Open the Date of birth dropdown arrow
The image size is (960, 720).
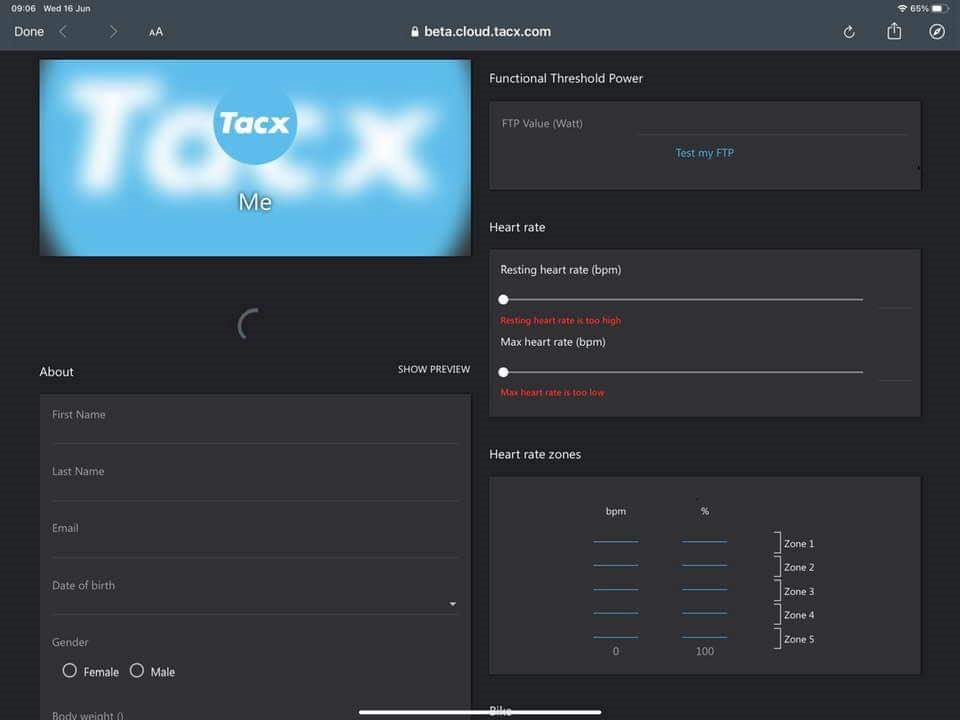[x=452, y=604]
